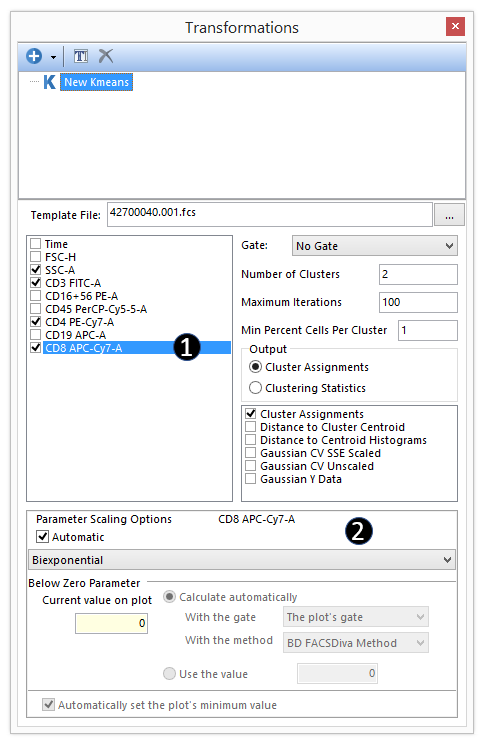Check the Time parameter checkbox
Viewport: 488px width, 746px height.
tap(36, 244)
